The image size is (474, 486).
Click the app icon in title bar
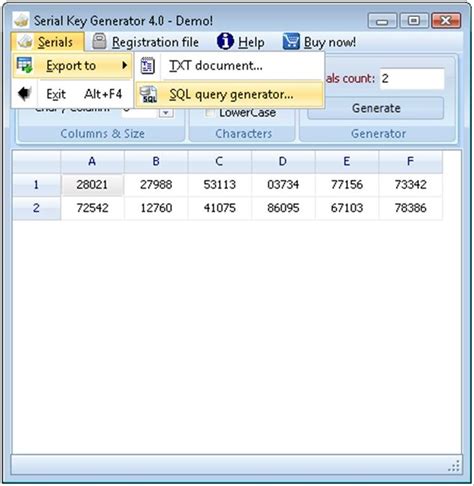pos(21,21)
